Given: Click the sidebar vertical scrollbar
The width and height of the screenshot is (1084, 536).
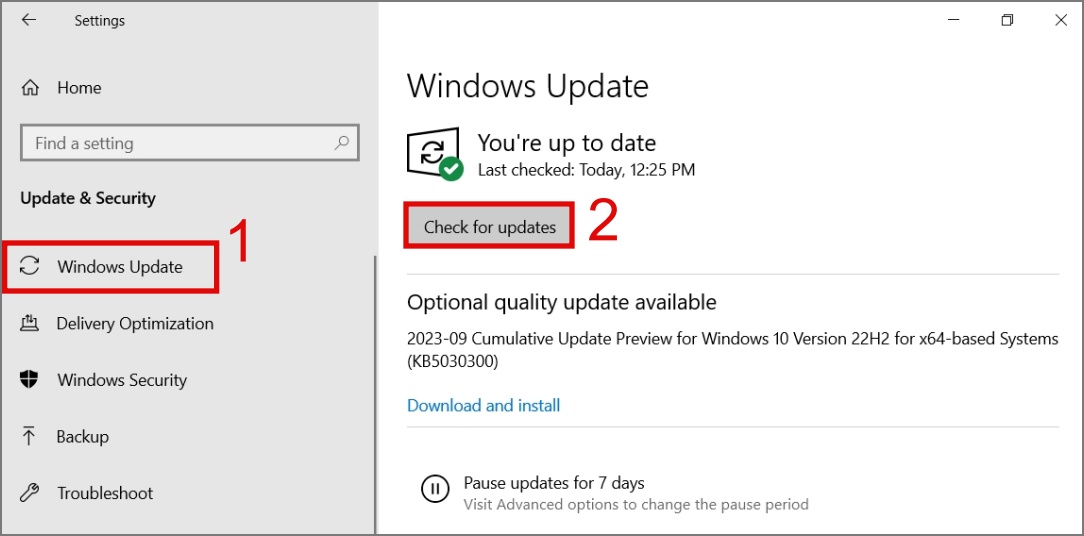Looking at the screenshot, I should 375,390.
